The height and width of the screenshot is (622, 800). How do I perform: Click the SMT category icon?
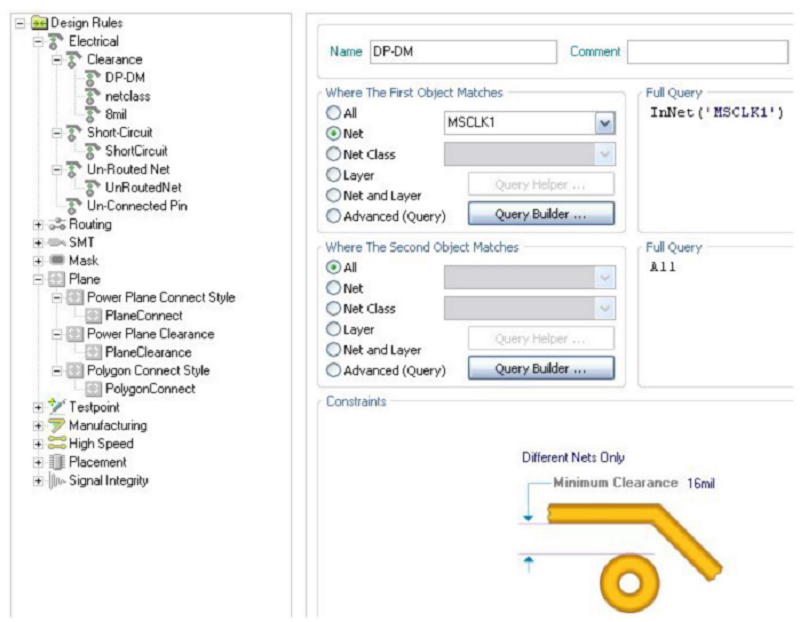click(57, 242)
